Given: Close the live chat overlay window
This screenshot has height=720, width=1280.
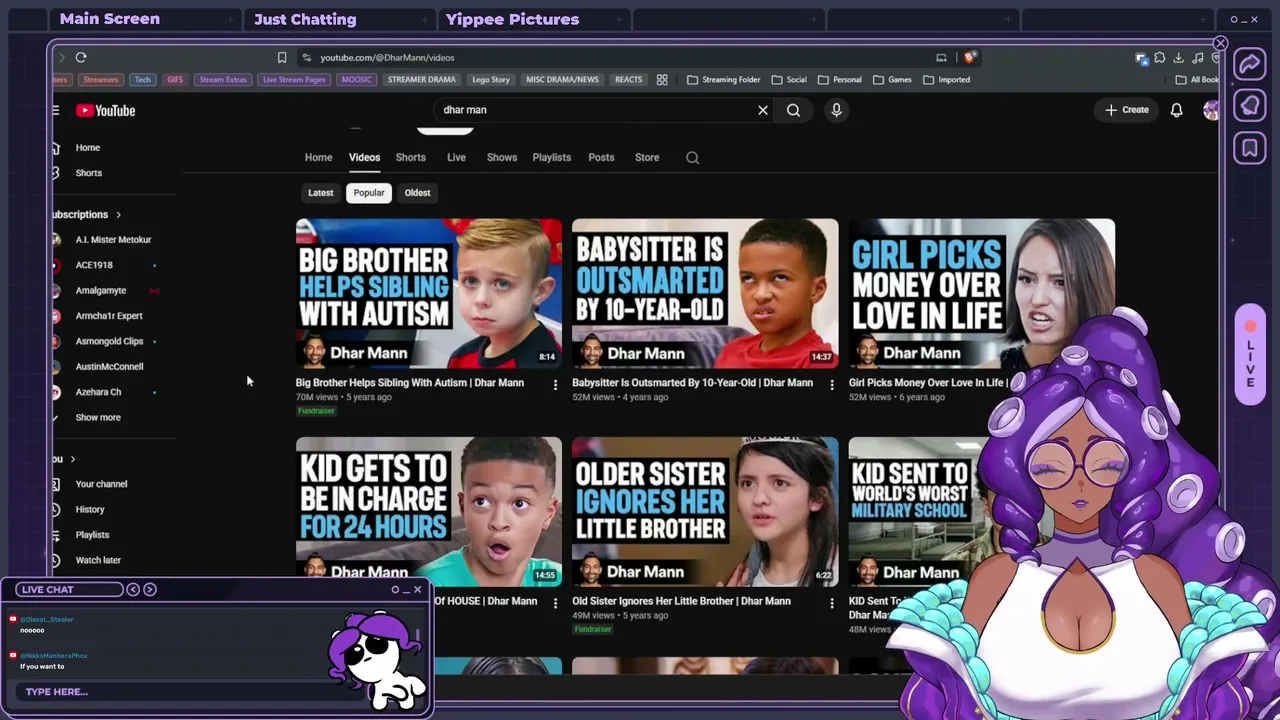Looking at the screenshot, I should click(418, 590).
